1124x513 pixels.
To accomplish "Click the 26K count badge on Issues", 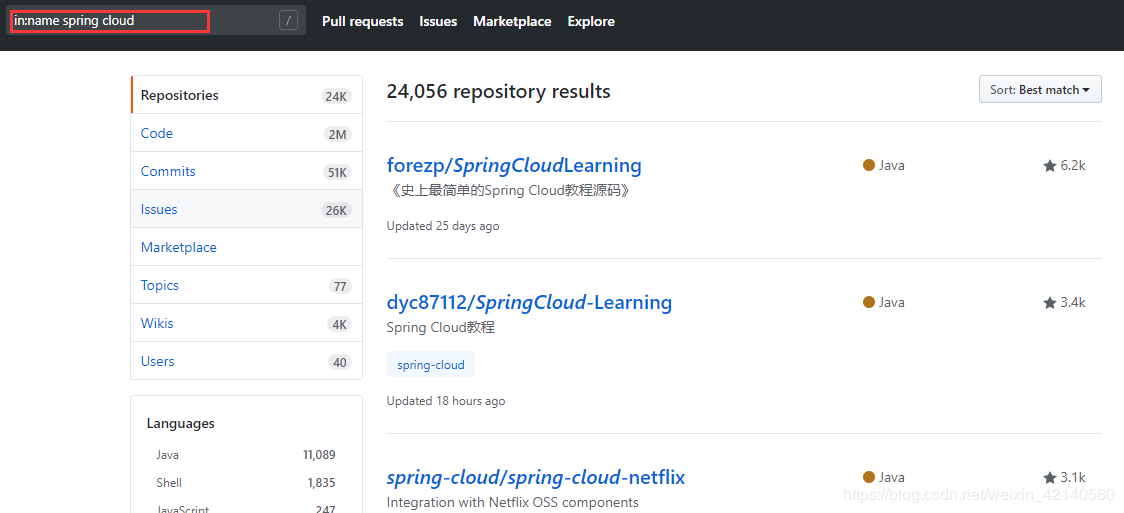I will [x=335, y=211].
